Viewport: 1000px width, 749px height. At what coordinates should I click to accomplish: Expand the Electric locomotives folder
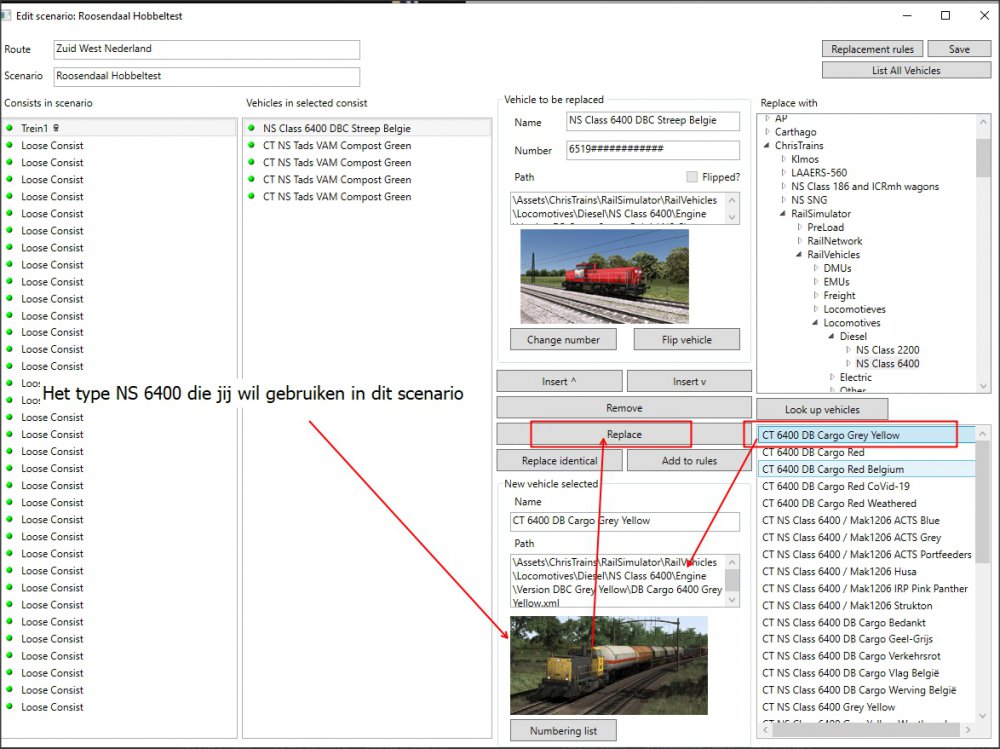click(832, 377)
